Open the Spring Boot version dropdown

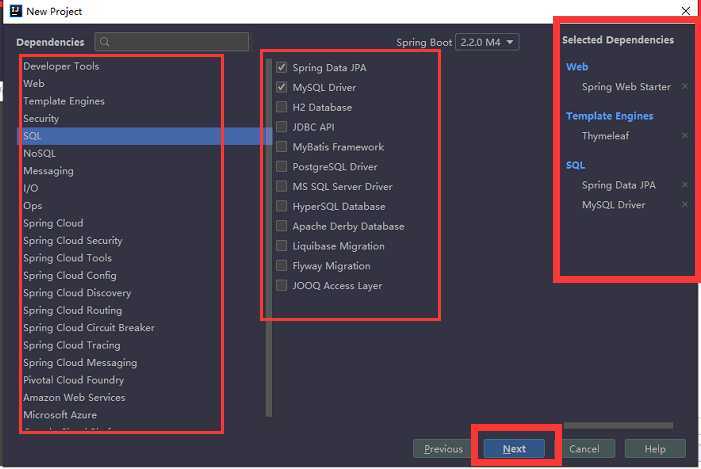pos(487,42)
